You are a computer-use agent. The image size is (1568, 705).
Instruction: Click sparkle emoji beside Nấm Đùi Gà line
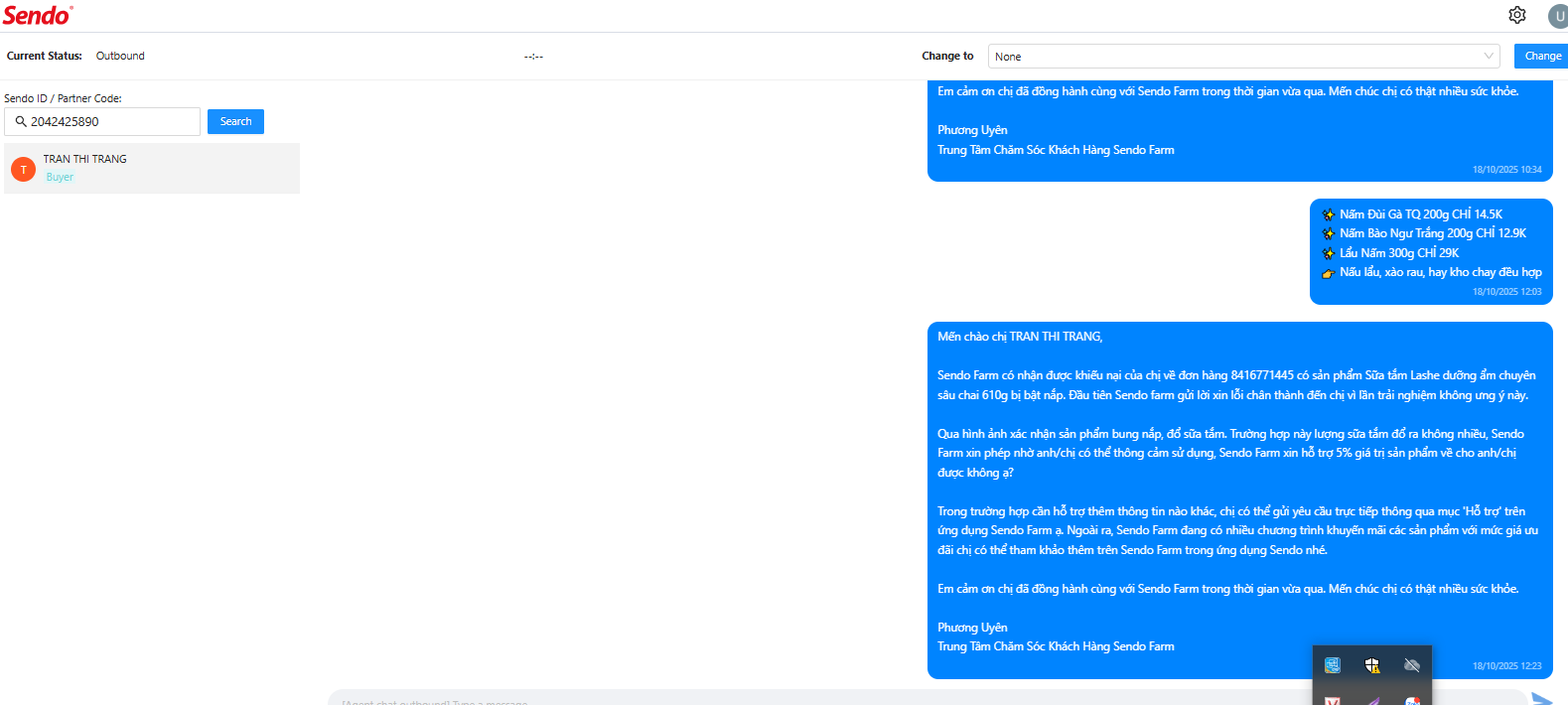pyautogui.click(x=1328, y=214)
